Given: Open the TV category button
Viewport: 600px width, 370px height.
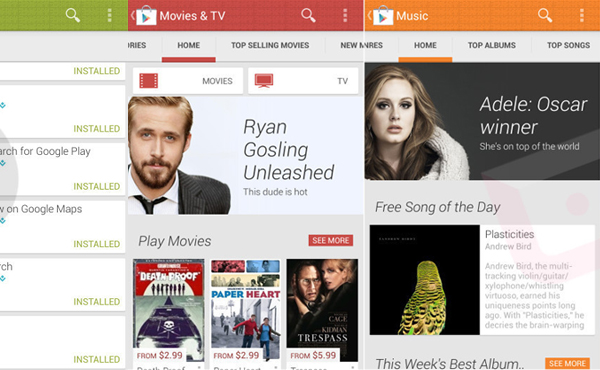Looking at the screenshot, I should (x=303, y=81).
